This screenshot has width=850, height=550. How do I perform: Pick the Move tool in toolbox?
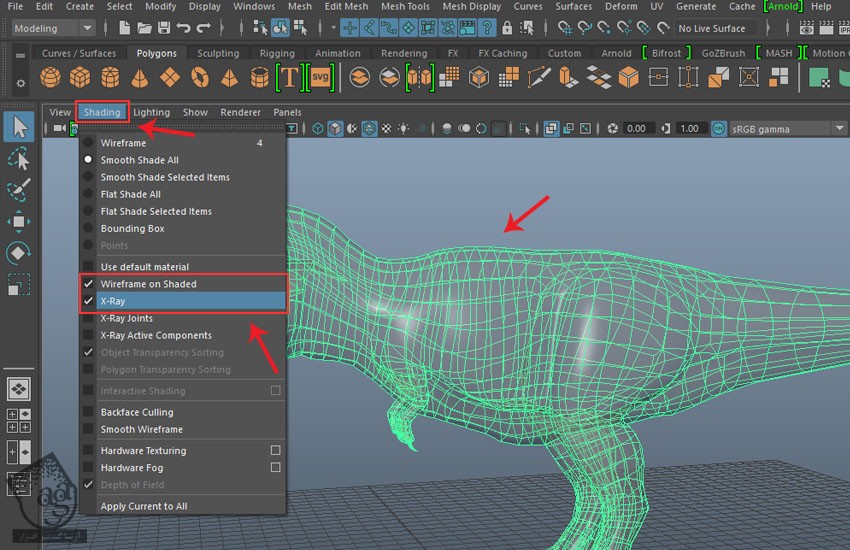coord(18,221)
